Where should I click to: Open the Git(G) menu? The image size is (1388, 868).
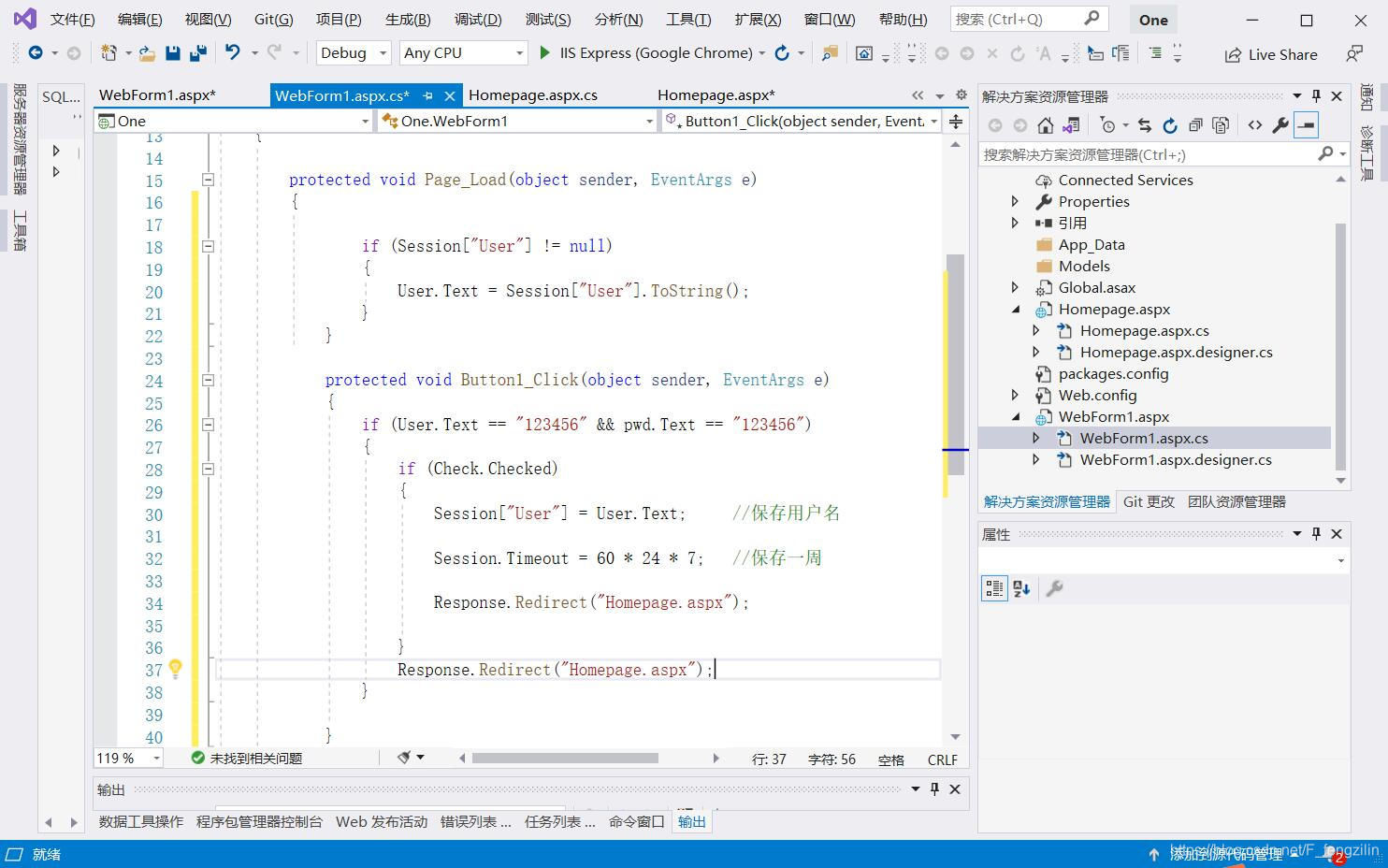point(273,20)
